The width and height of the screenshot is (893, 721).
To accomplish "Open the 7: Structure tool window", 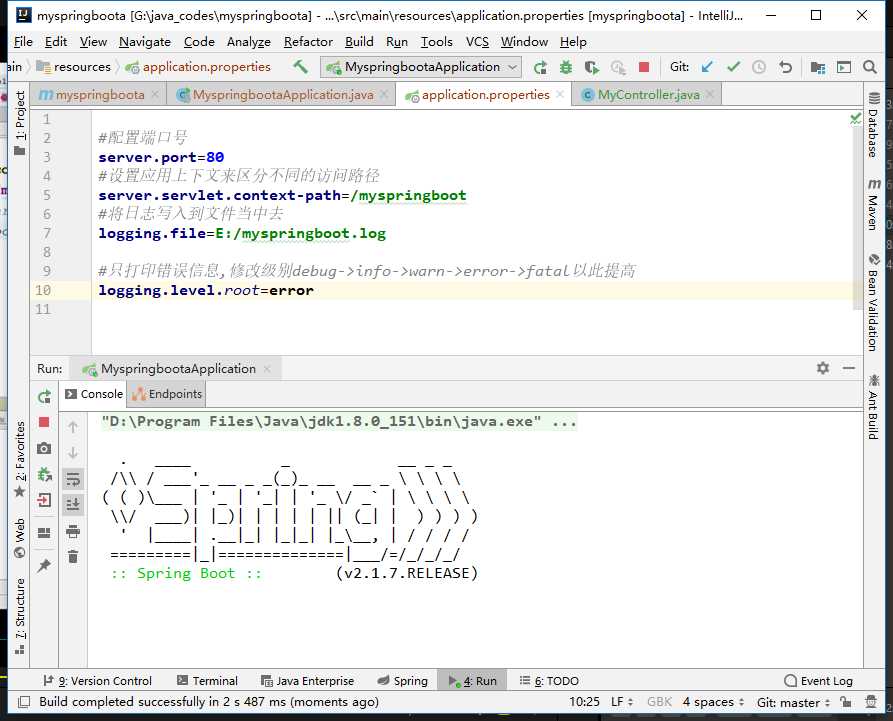I will (x=20, y=616).
